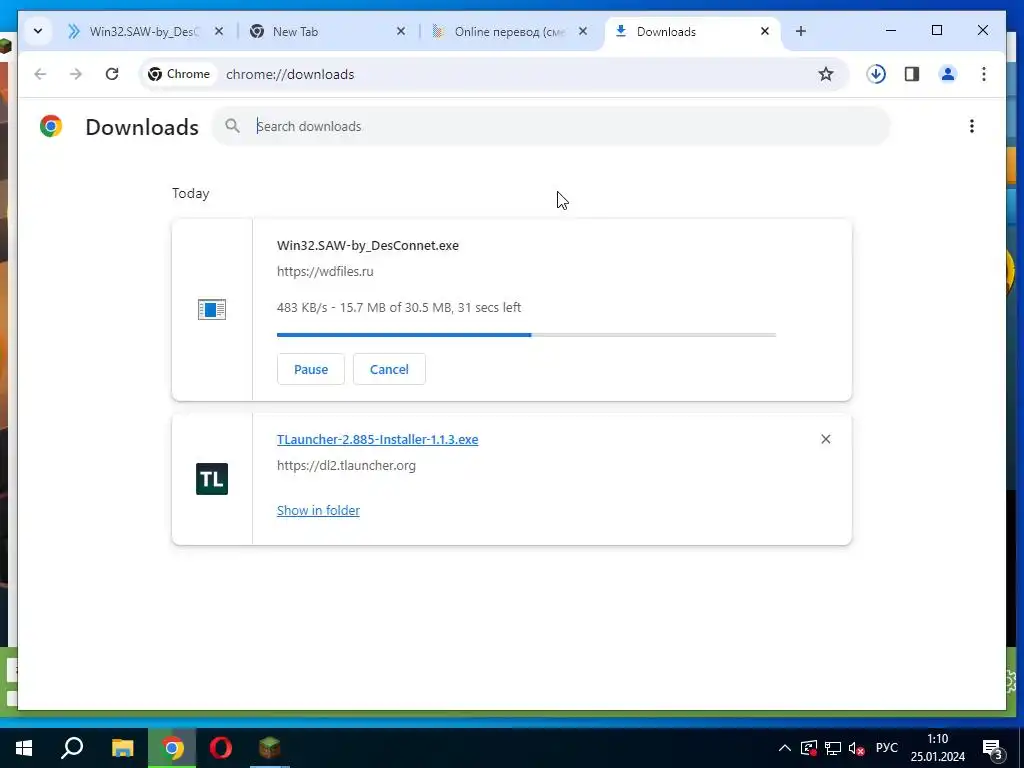Open the Minecraft block taskbar icon
The width and height of the screenshot is (1024, 768).
pyautogui.click(x=270, y=748)
